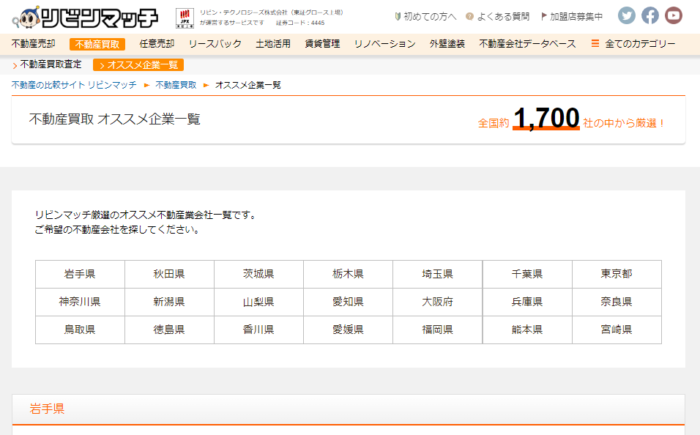
Task: Jump to 岩手県 in prefecture table
Action: click(80, 274)
